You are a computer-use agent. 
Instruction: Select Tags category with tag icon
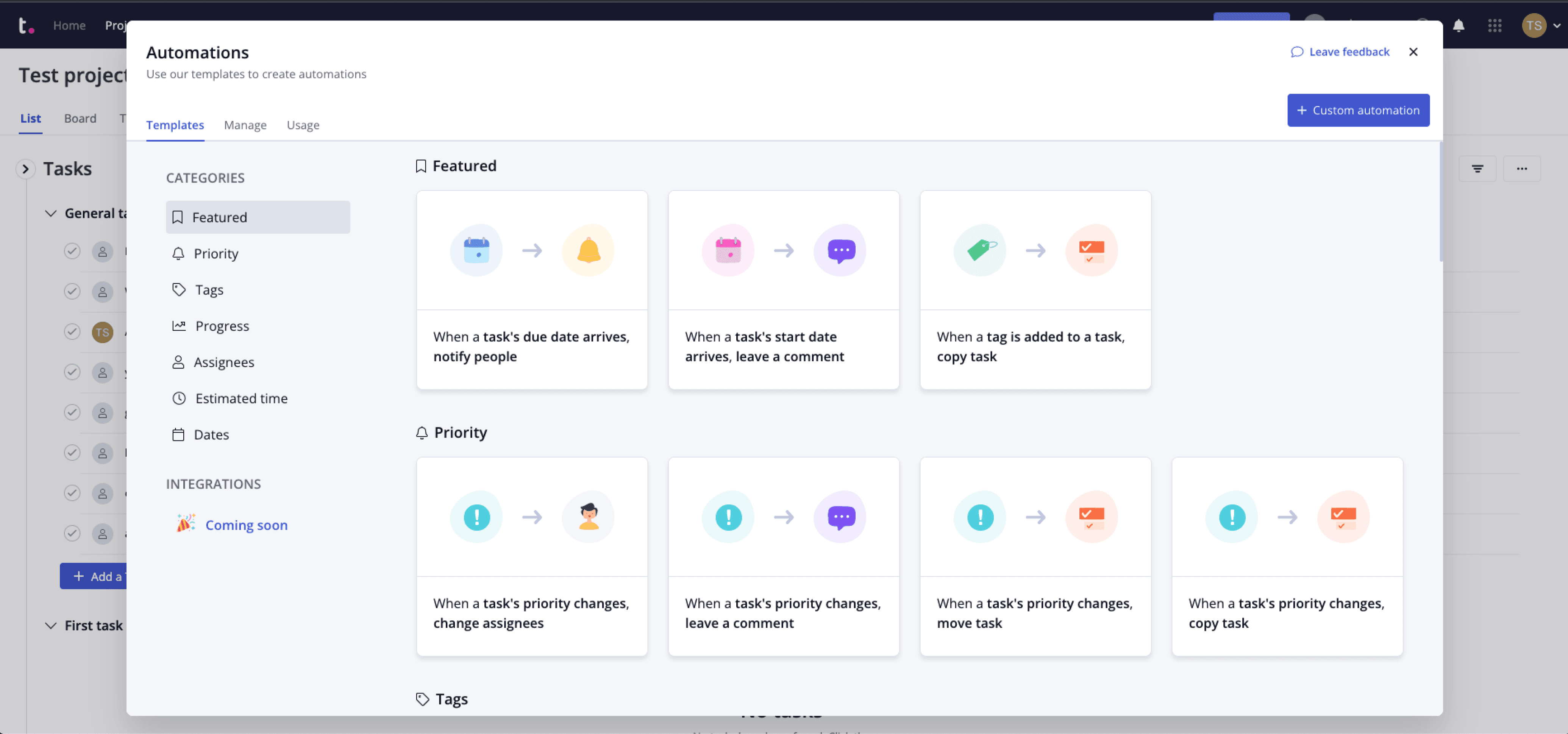(x=209, y=290)
